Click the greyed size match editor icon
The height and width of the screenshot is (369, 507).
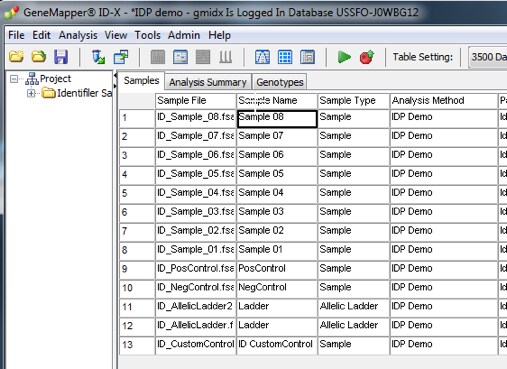(203, 57)
